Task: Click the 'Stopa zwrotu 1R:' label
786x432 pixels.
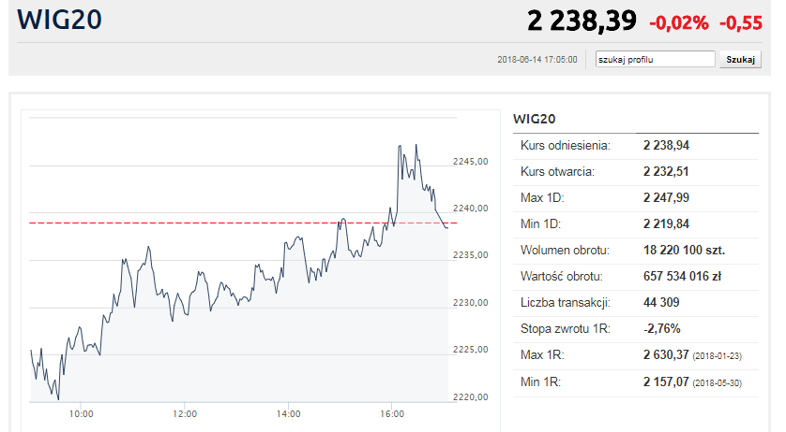Action: click(x=565, y=329)
